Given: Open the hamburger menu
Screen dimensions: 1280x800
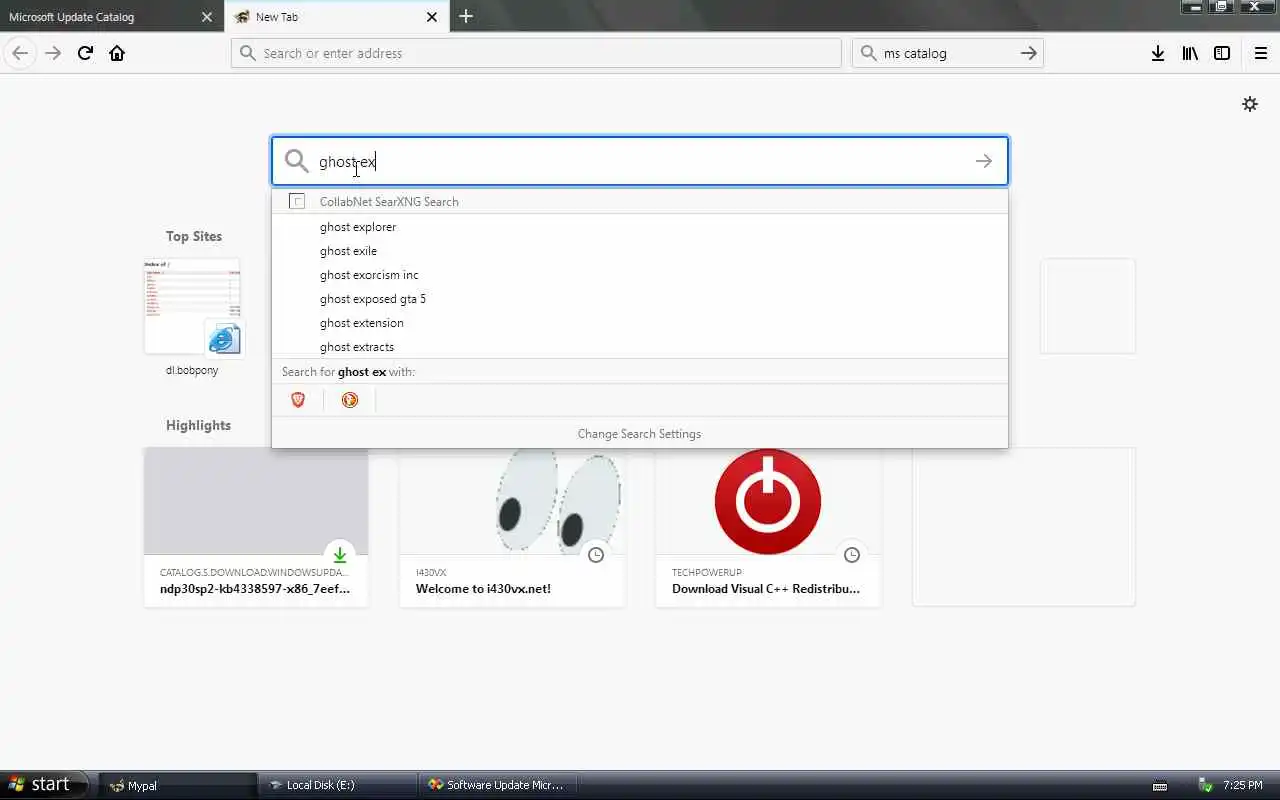Looking at the screenshot, I should (1261, 53).
